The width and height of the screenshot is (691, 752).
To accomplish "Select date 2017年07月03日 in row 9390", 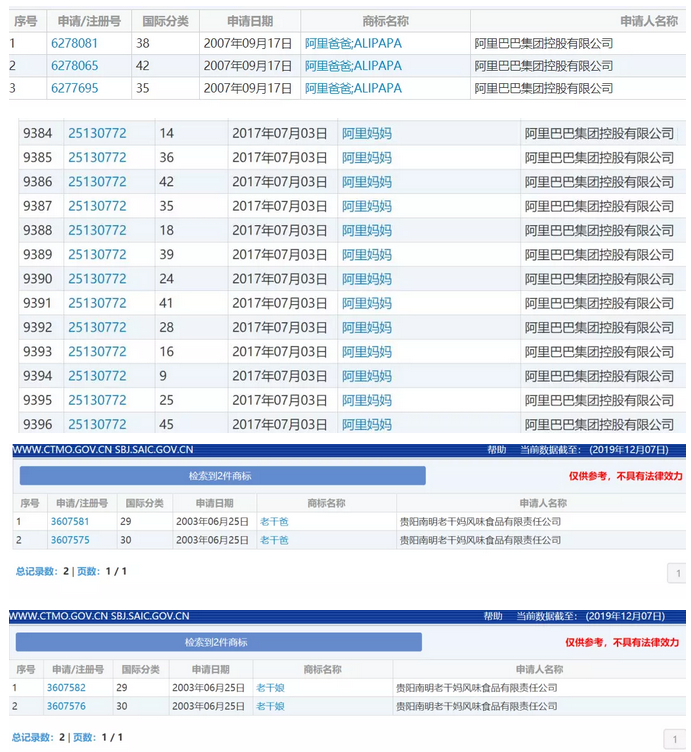I will click(280, 279).
